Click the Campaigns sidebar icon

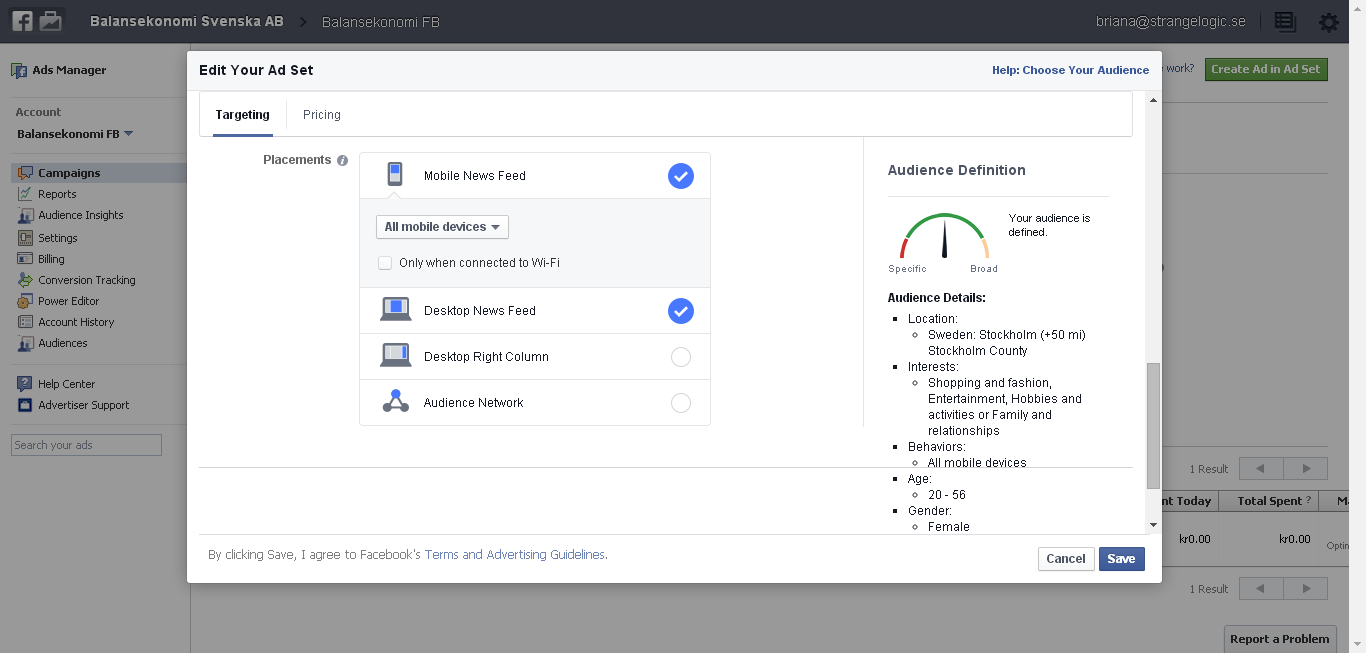(x=26, y=173)
